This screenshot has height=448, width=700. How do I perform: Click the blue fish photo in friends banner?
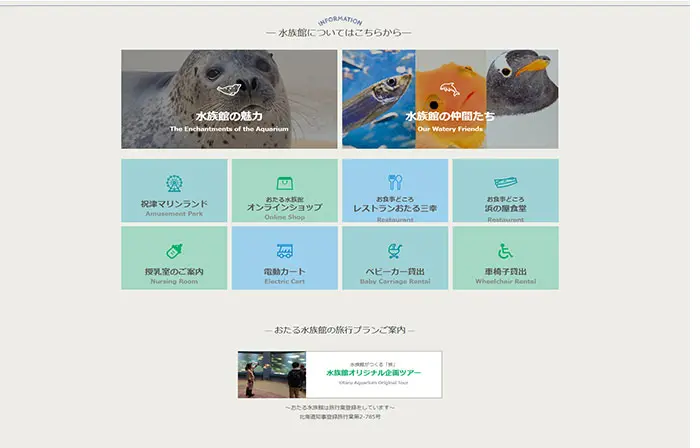coord(379,99)
